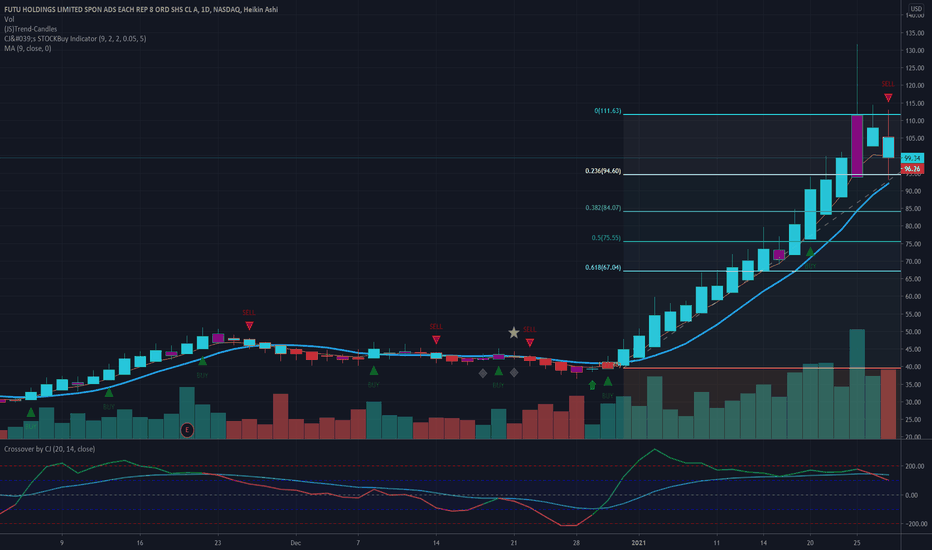932x550 pixels.
Task: Click the green up arrow near Dec 29
Action: coord(592,385)
